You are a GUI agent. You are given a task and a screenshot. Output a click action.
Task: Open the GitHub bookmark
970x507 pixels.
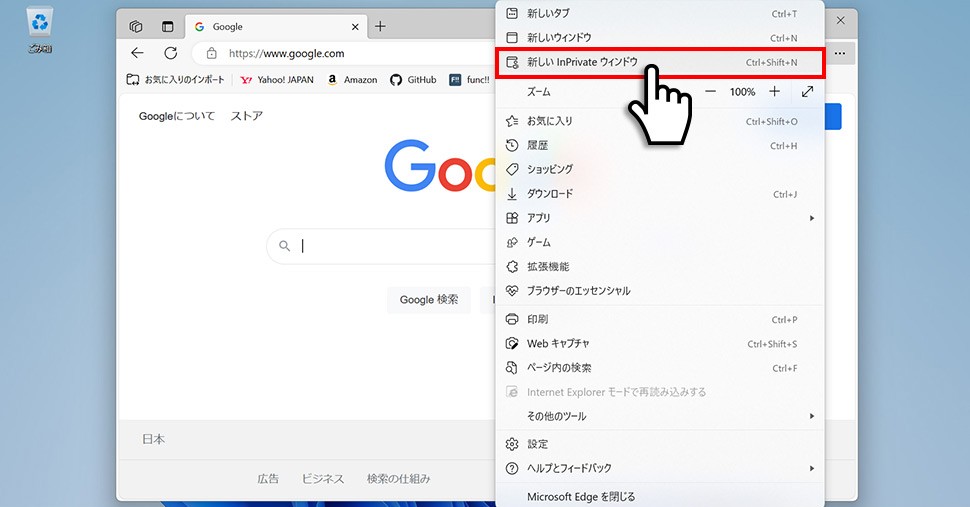click(413, 80)
